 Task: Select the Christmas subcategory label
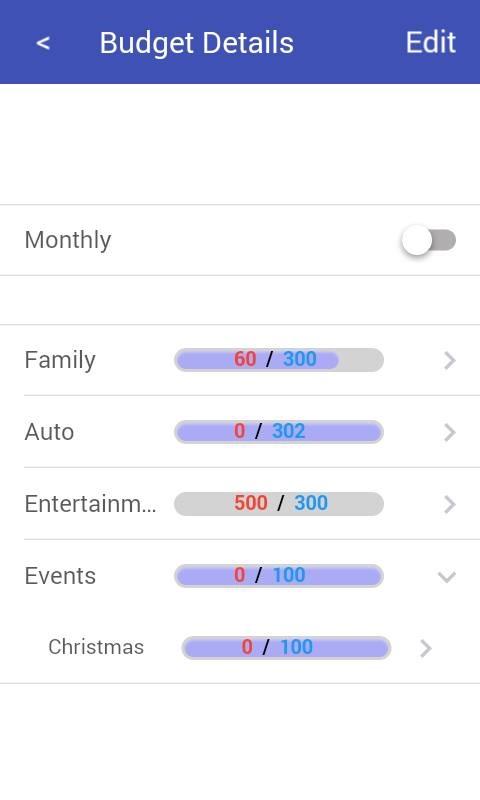pos(96,647)
